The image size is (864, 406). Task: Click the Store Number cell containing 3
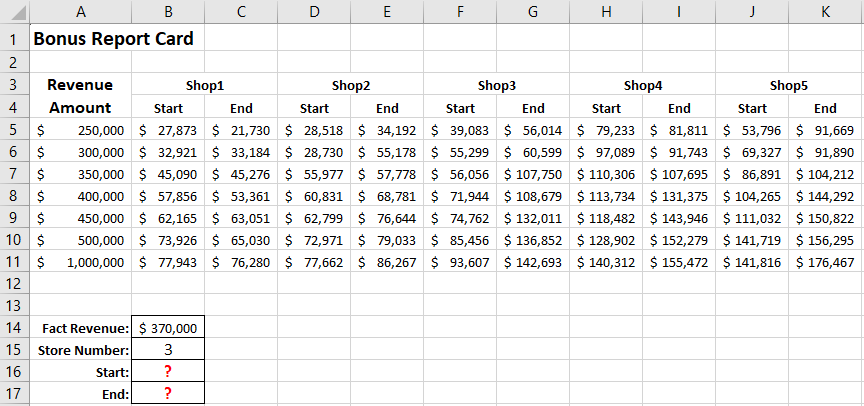pos(168,350)
